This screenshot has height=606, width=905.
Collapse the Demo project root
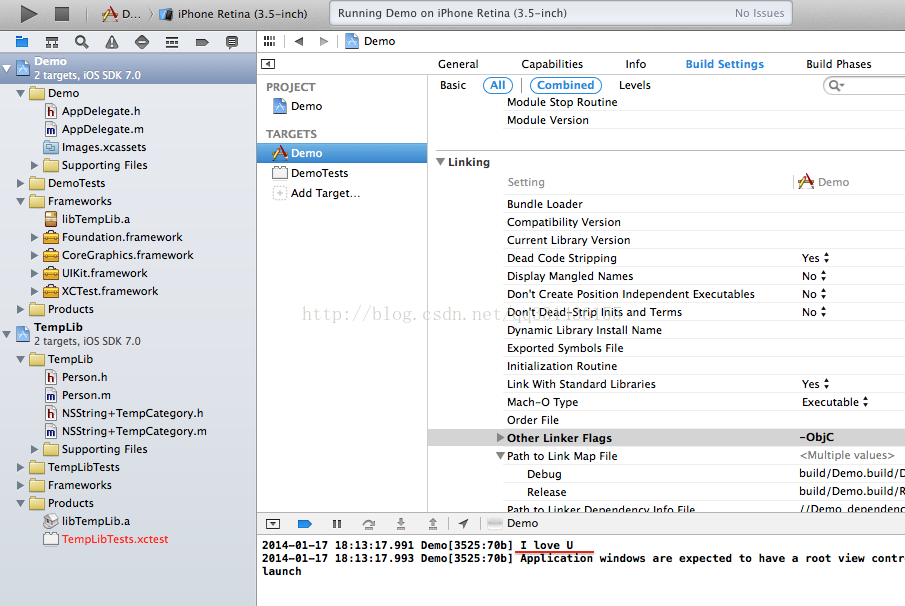click(x=7, y=68)
